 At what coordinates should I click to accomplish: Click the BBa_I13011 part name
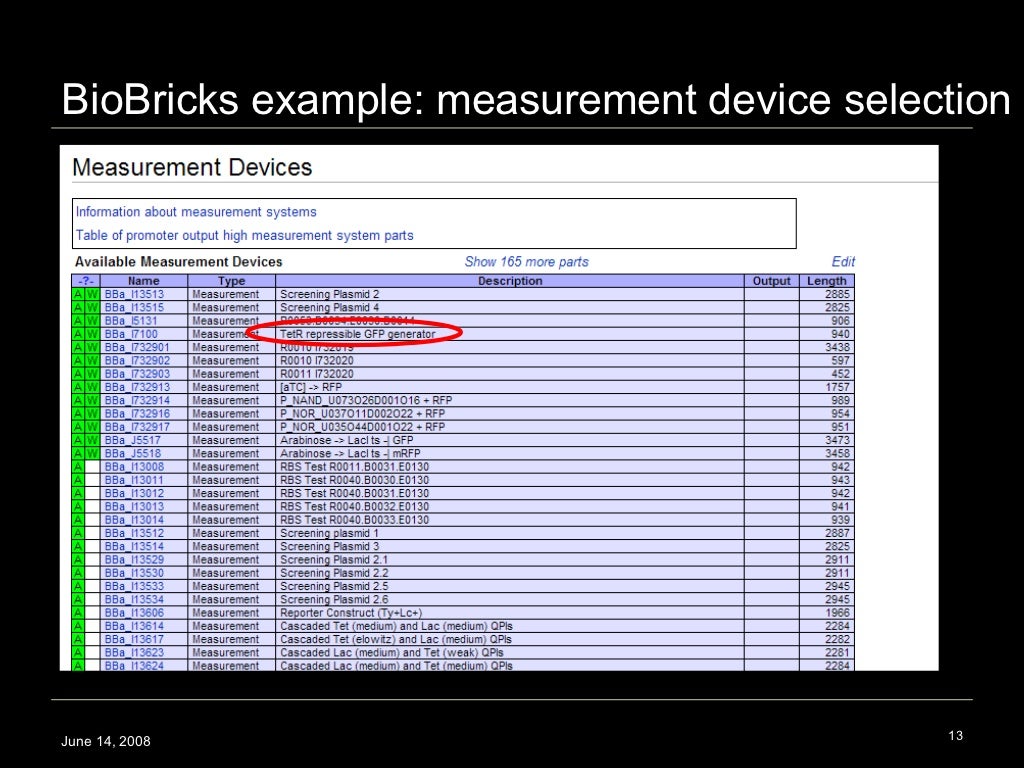point(135,480)
